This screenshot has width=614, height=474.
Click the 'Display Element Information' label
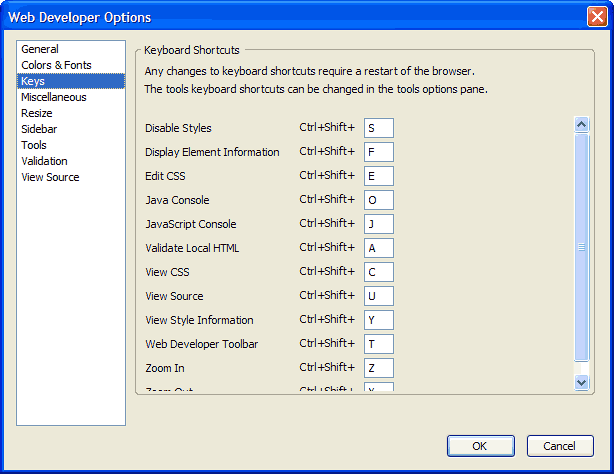(x=212, y=152)
